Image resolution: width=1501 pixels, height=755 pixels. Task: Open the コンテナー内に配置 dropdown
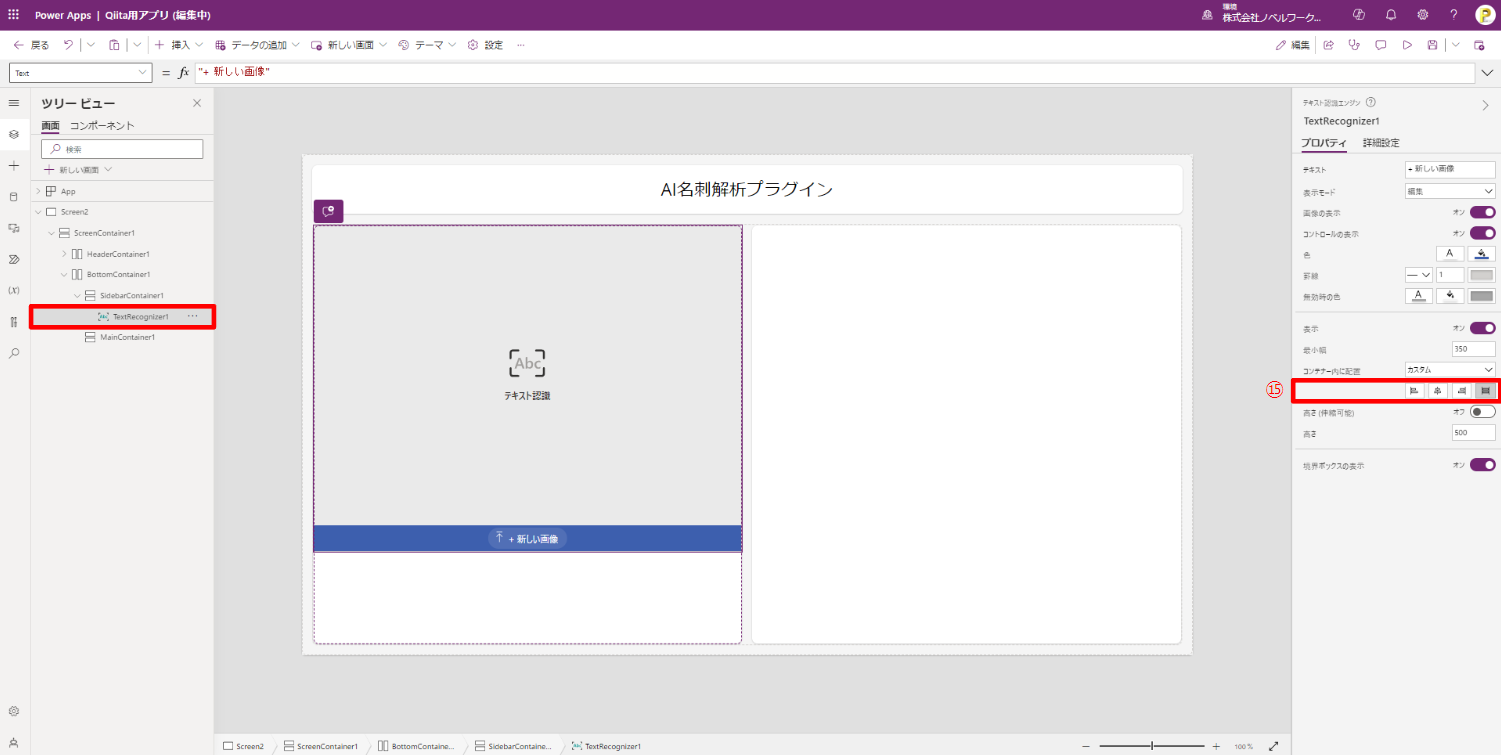(x=1449, y=369)
